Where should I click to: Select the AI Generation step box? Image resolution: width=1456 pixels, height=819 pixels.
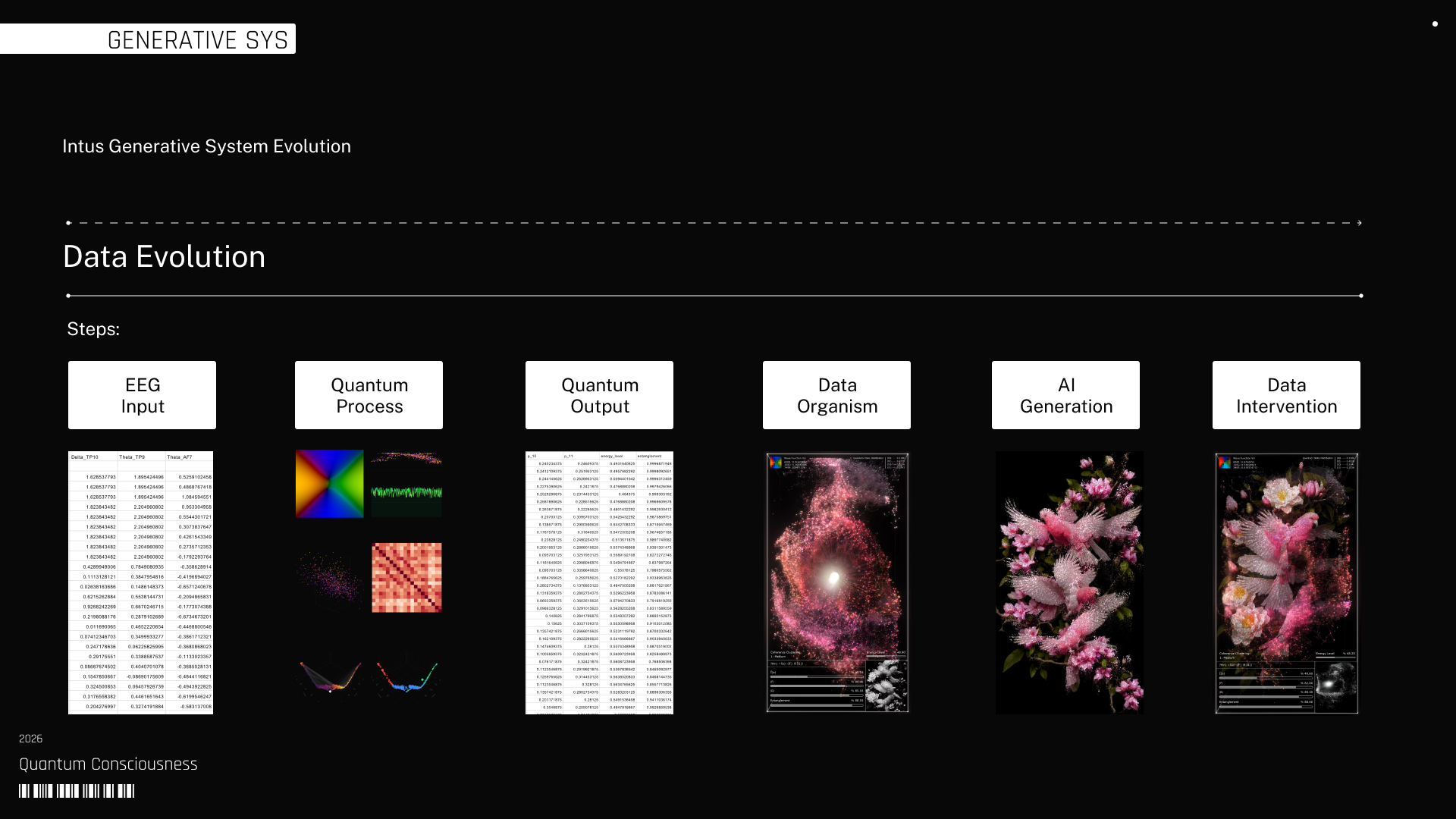pyautogui.click(x=1065, y=395)
